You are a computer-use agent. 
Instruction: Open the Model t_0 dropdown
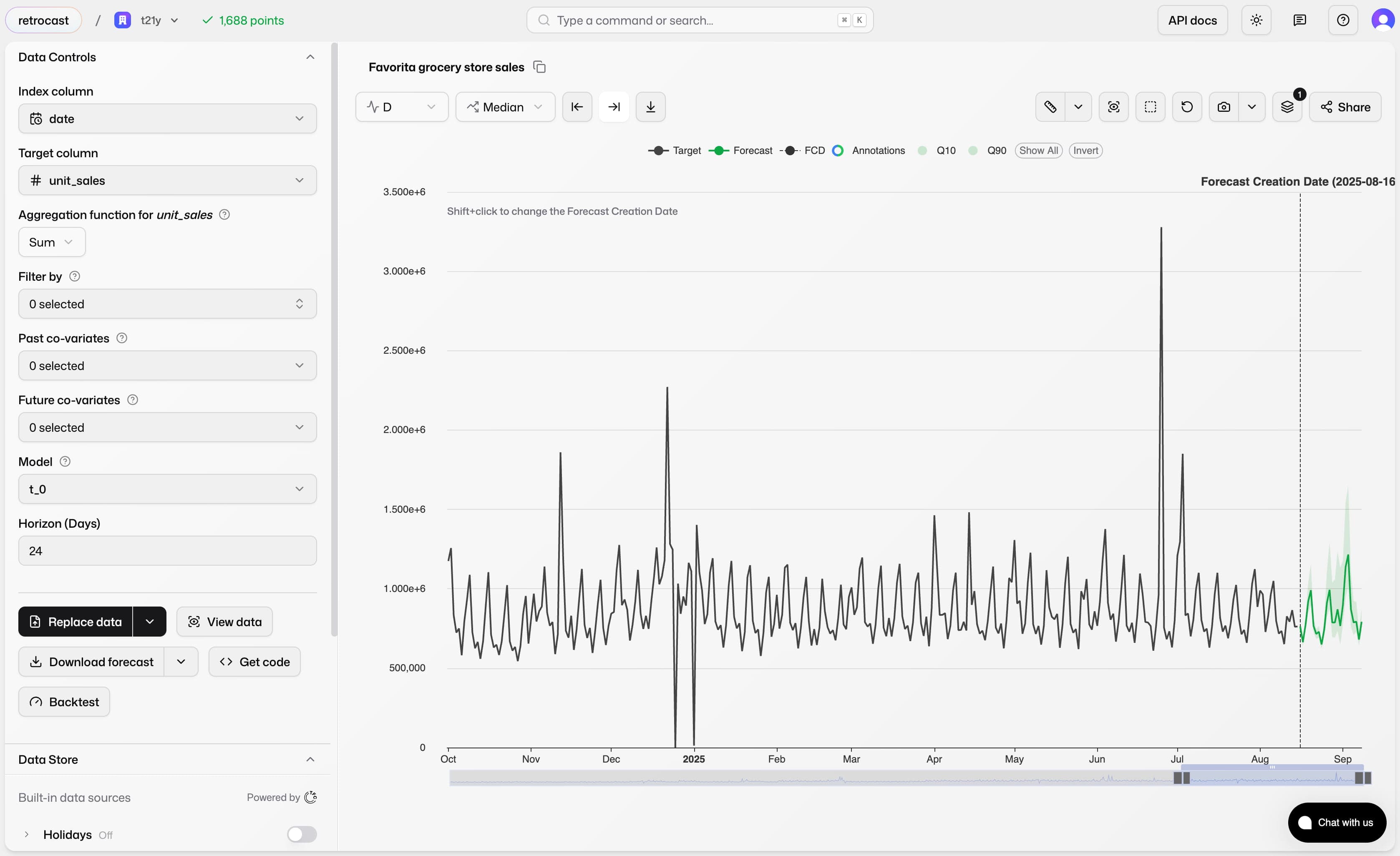[167, 489]
